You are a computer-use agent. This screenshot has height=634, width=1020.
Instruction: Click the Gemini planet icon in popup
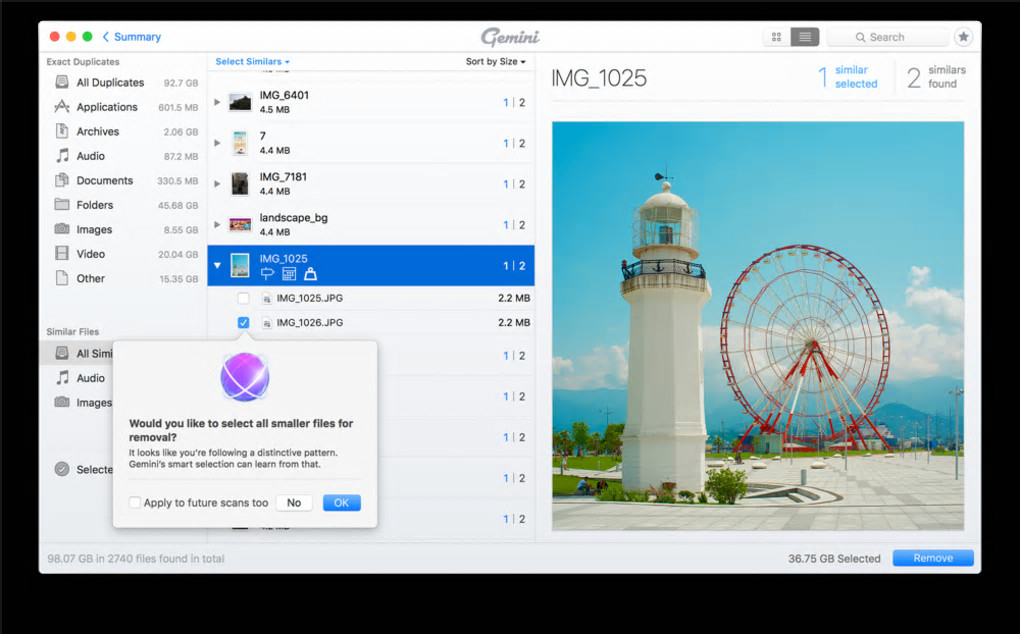point(245,376)
